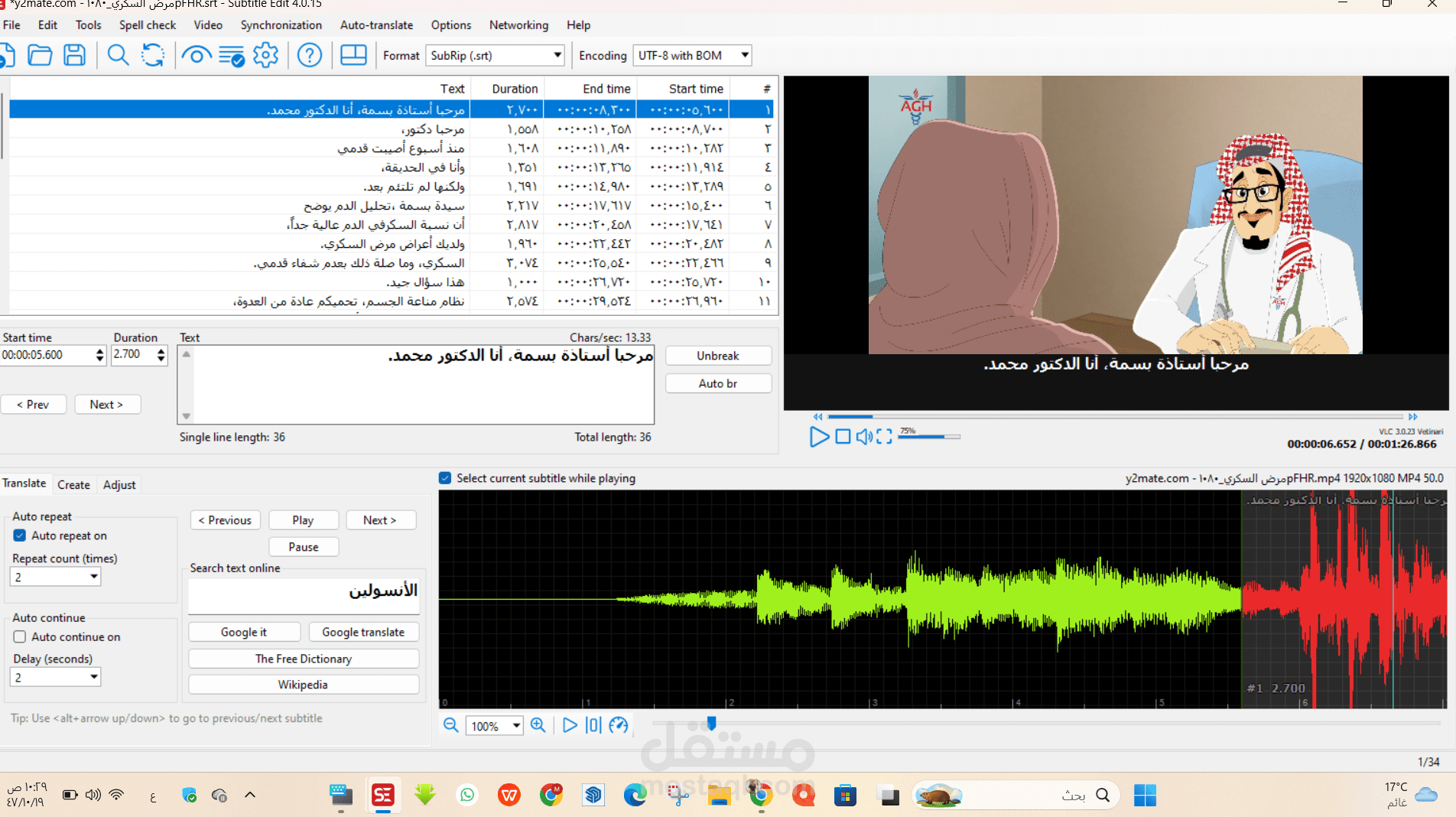1456x817 pixels.
Task: Click the Auto br button
Action: pyautogui.click(x=718, y=383)
